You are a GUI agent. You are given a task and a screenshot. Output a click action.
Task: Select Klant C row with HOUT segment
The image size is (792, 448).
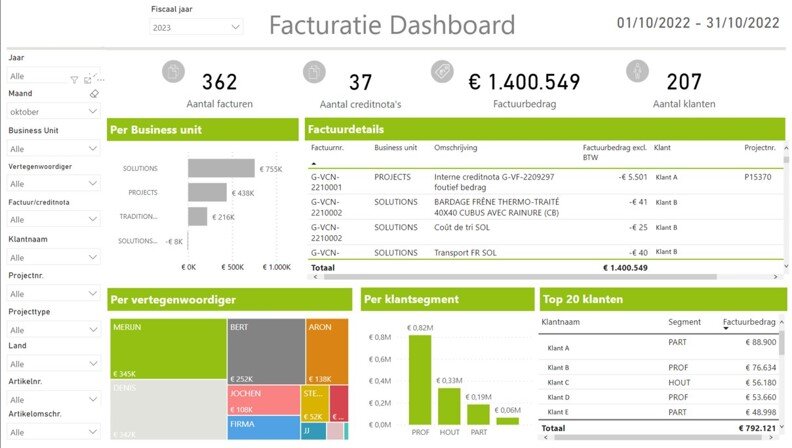coord(659,382)
